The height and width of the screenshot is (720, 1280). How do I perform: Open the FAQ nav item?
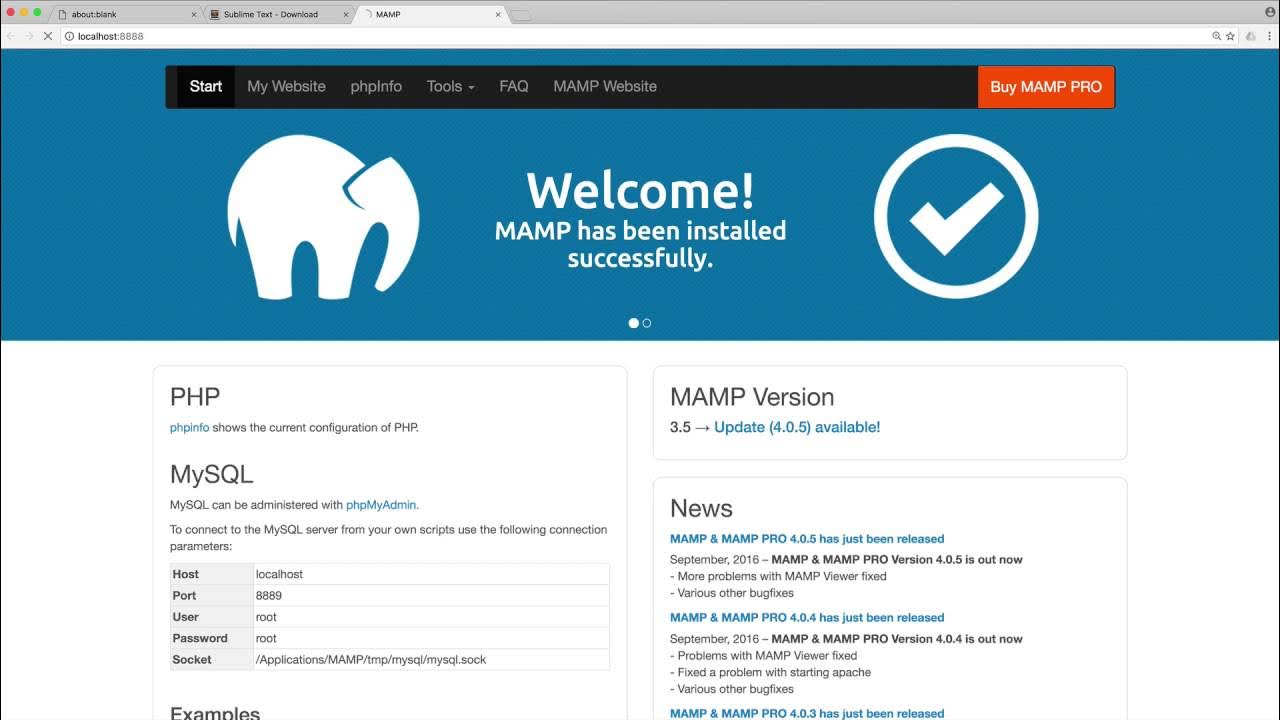pyautogui.click(x=514, y=86)
